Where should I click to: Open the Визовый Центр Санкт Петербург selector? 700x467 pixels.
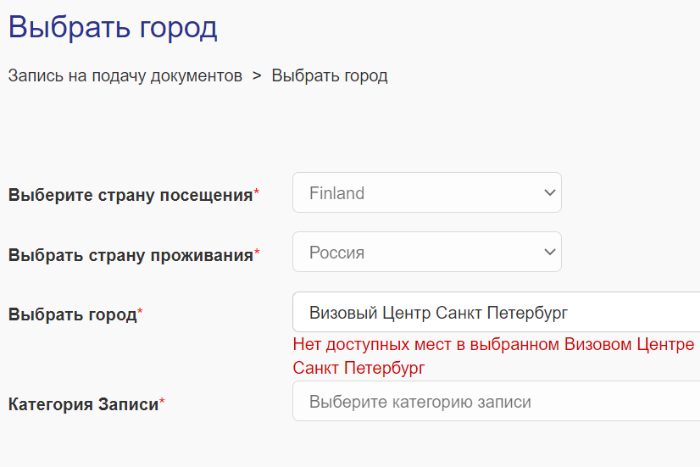[495, 312]
